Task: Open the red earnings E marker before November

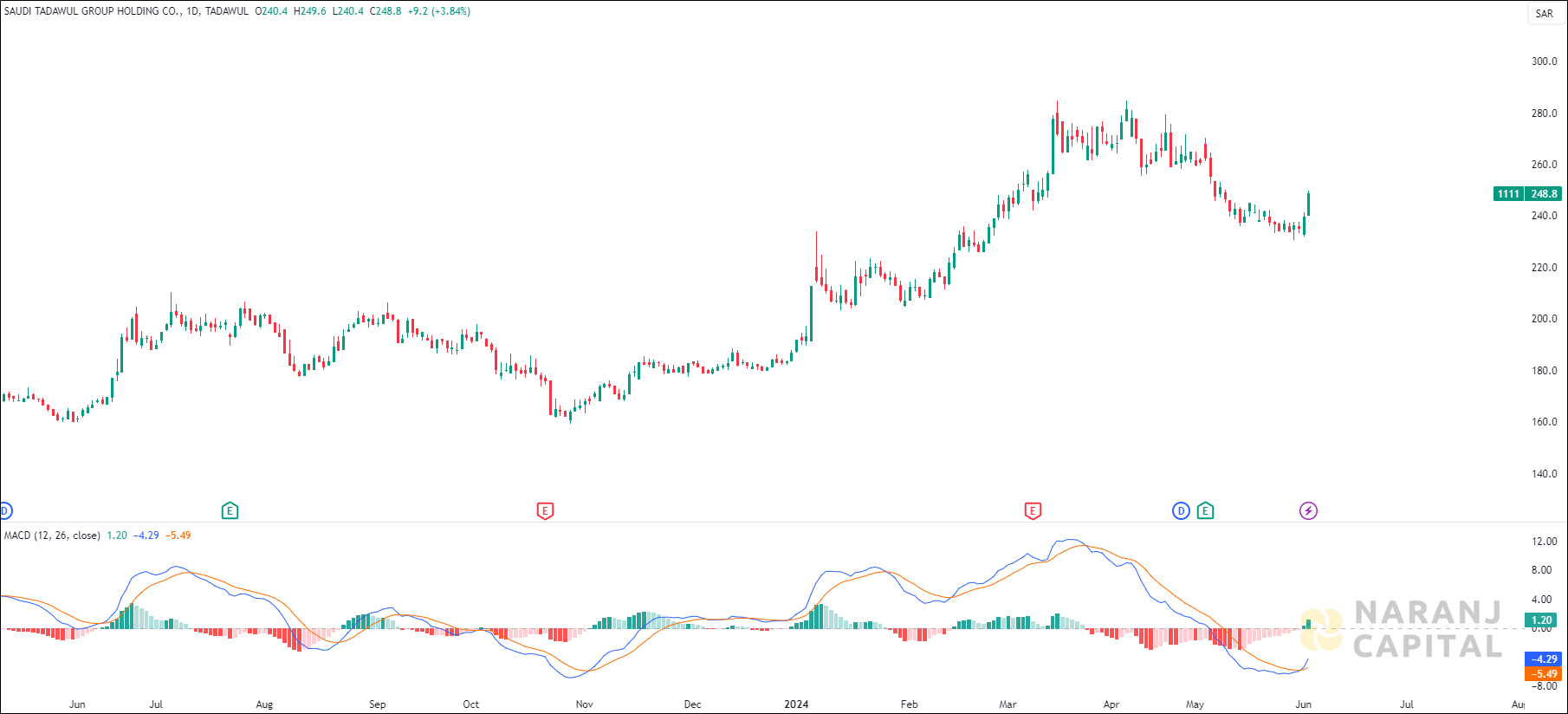Action: [x=545, y=510]
